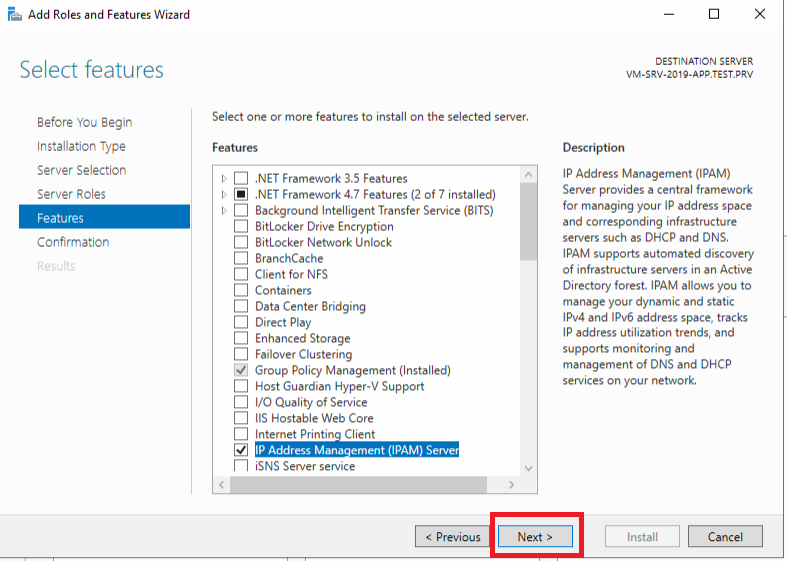The height and width of the screenshot is (561, 787).
Task: Select Internet Printing Client row label
Action: tap(315, 434)
